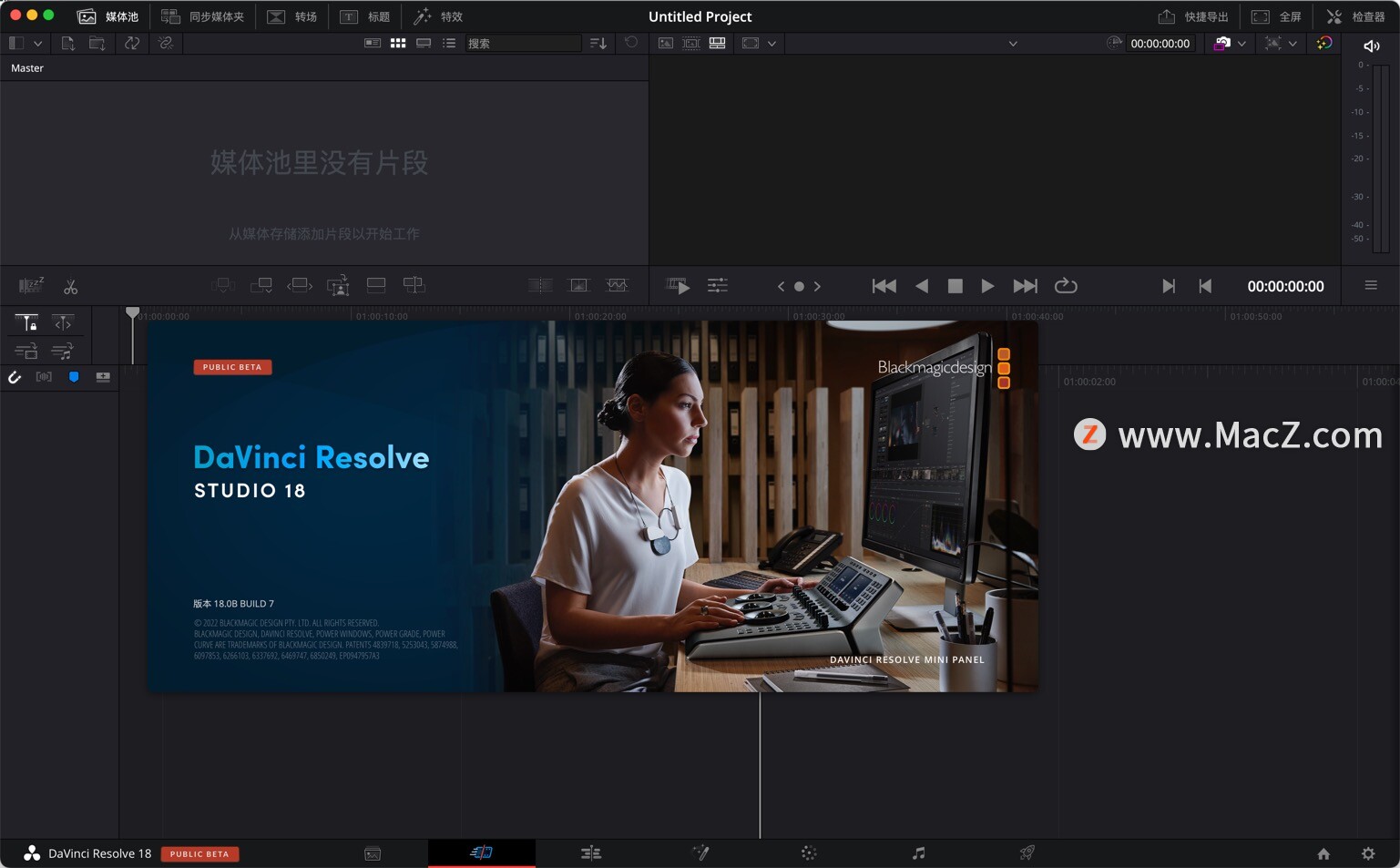Open the project manager home icon
The height and width of the screenshot is (868, 1400).
coord(1323,853)
